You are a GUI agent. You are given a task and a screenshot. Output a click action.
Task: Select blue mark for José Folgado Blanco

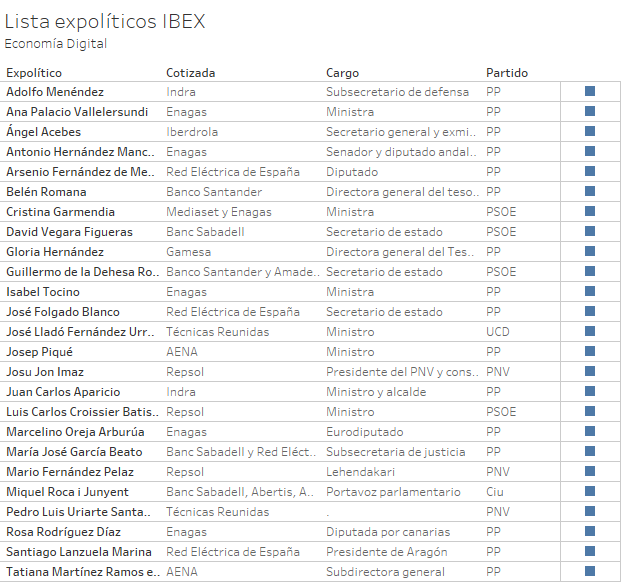[x=590, y=311]
